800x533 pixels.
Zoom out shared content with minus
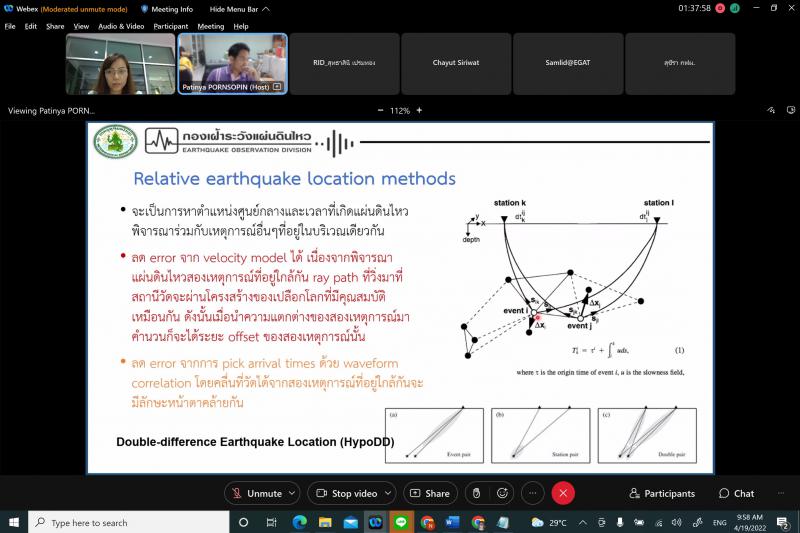tap(381, 110)
